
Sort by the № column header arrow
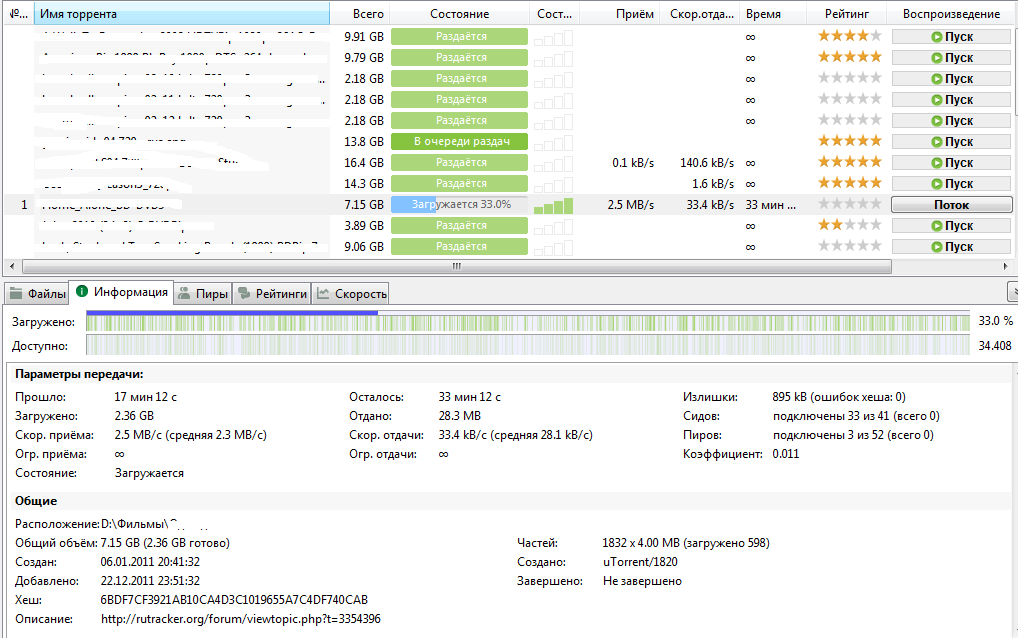pyautogui.click(x=17, y=14)
